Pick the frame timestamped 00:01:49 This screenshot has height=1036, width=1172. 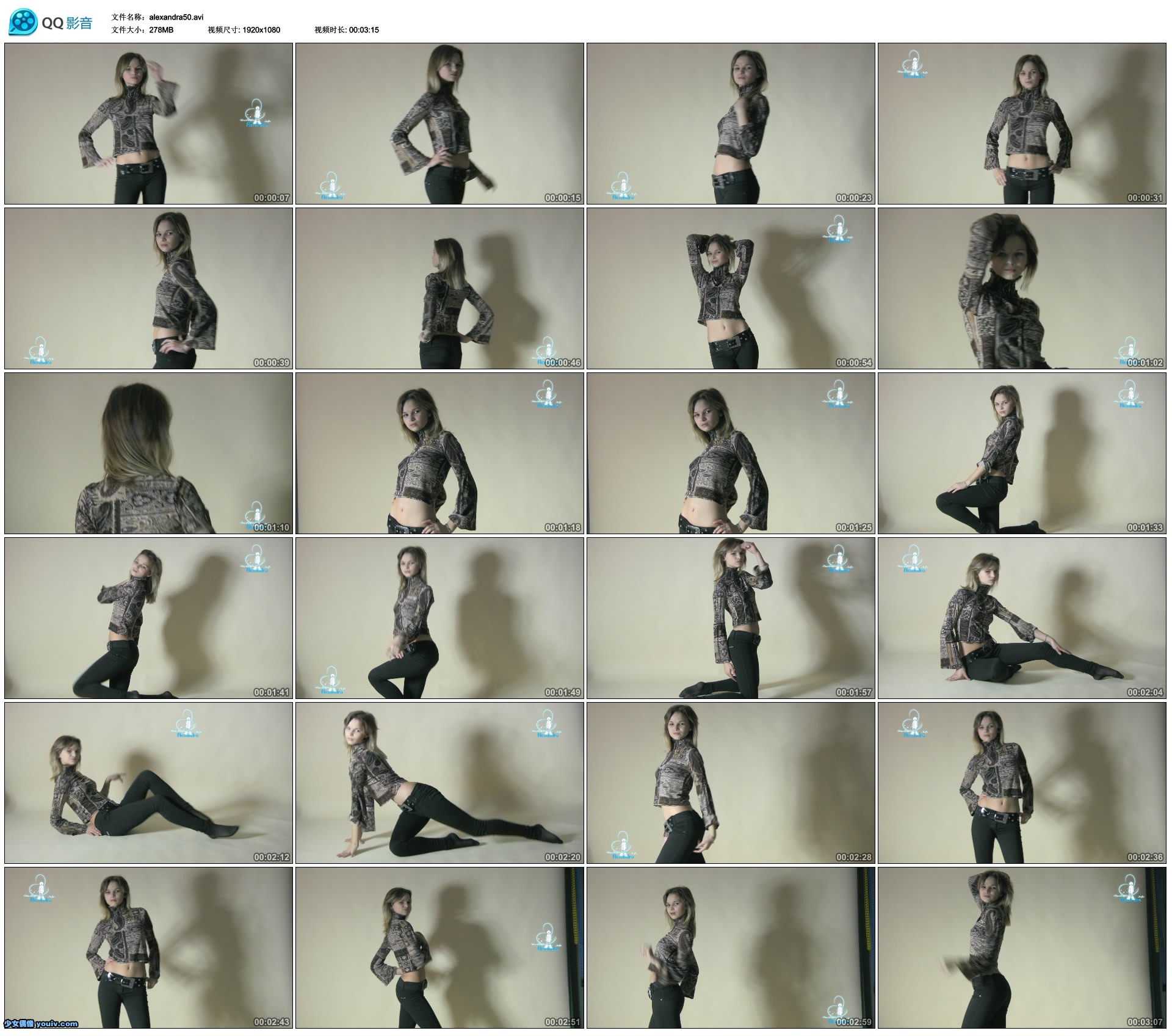(440, 618)
